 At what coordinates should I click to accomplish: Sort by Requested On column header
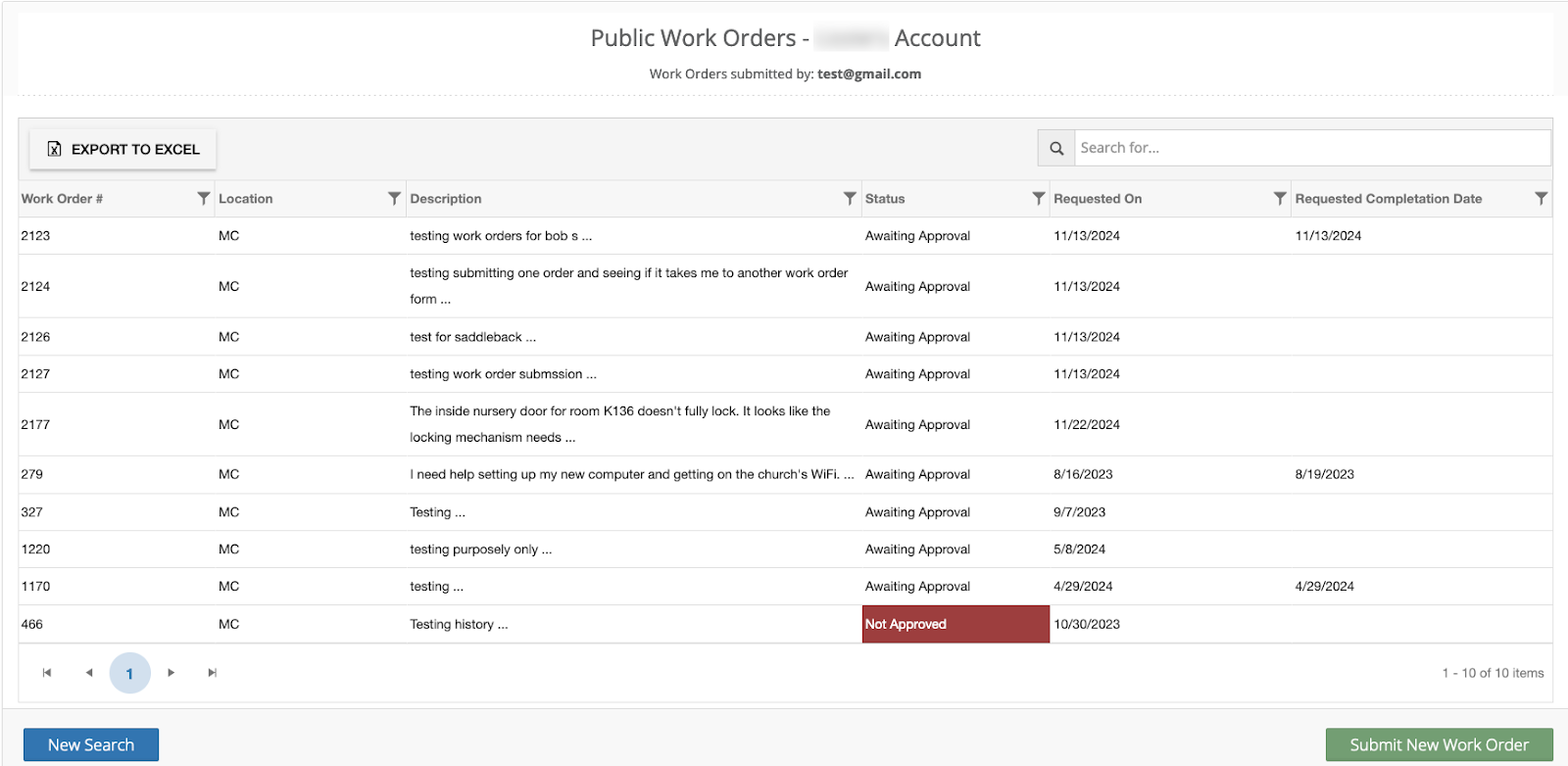coord(1098,199)
